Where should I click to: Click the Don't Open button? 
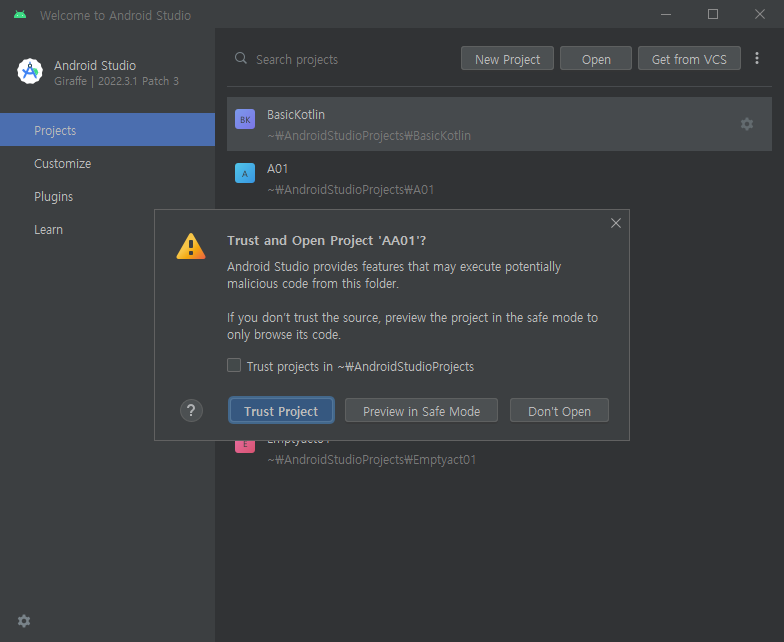point(560,410)
